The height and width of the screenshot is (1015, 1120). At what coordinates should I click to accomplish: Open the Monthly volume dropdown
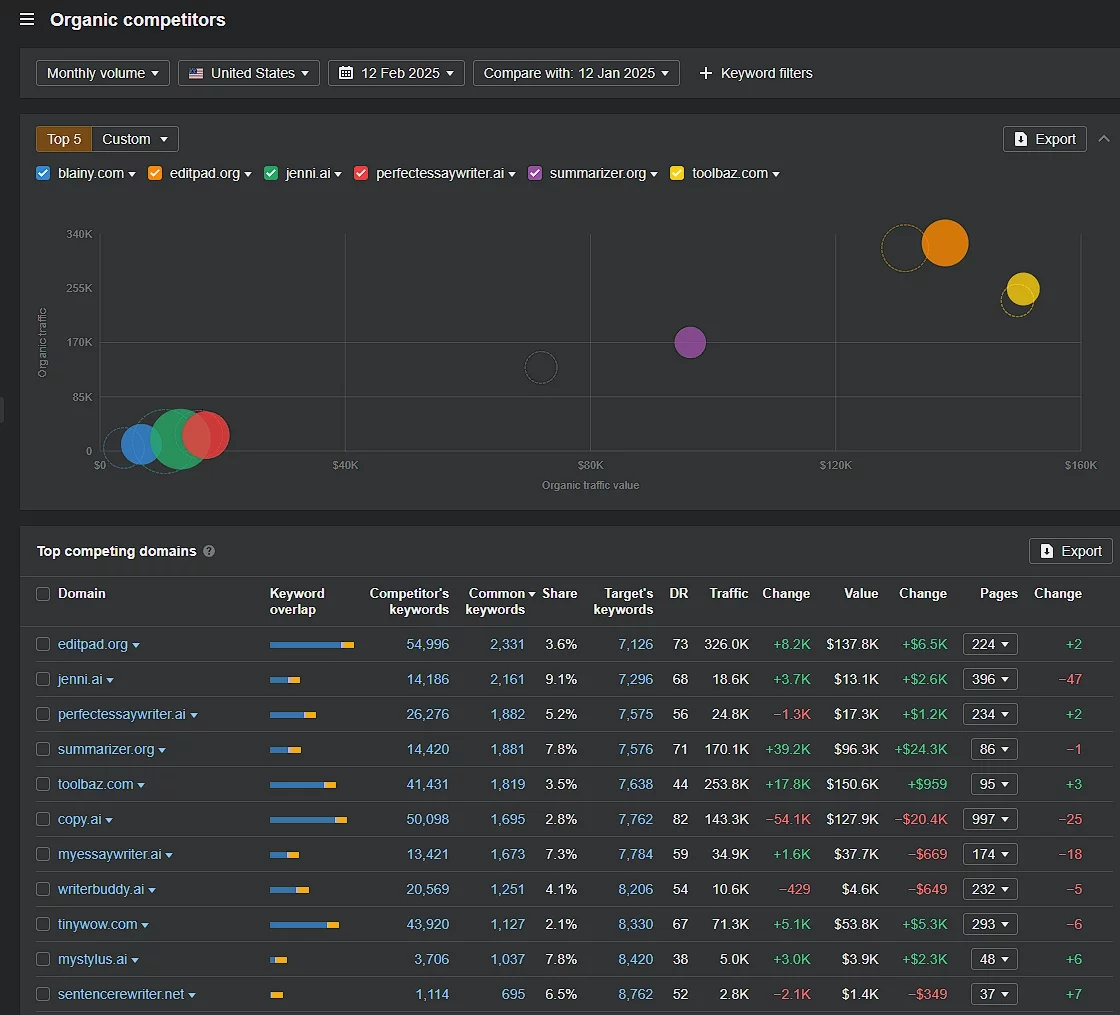pos(102,73)
